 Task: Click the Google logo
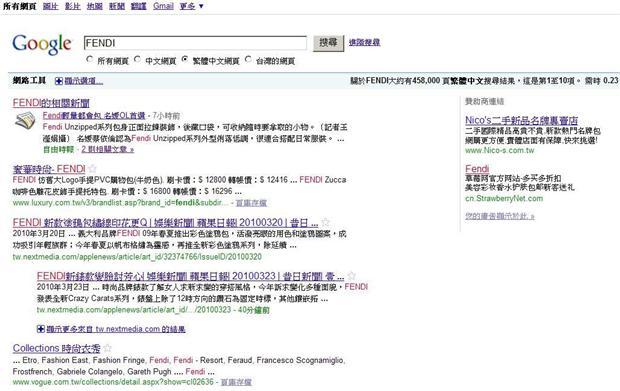pos(42,44)
